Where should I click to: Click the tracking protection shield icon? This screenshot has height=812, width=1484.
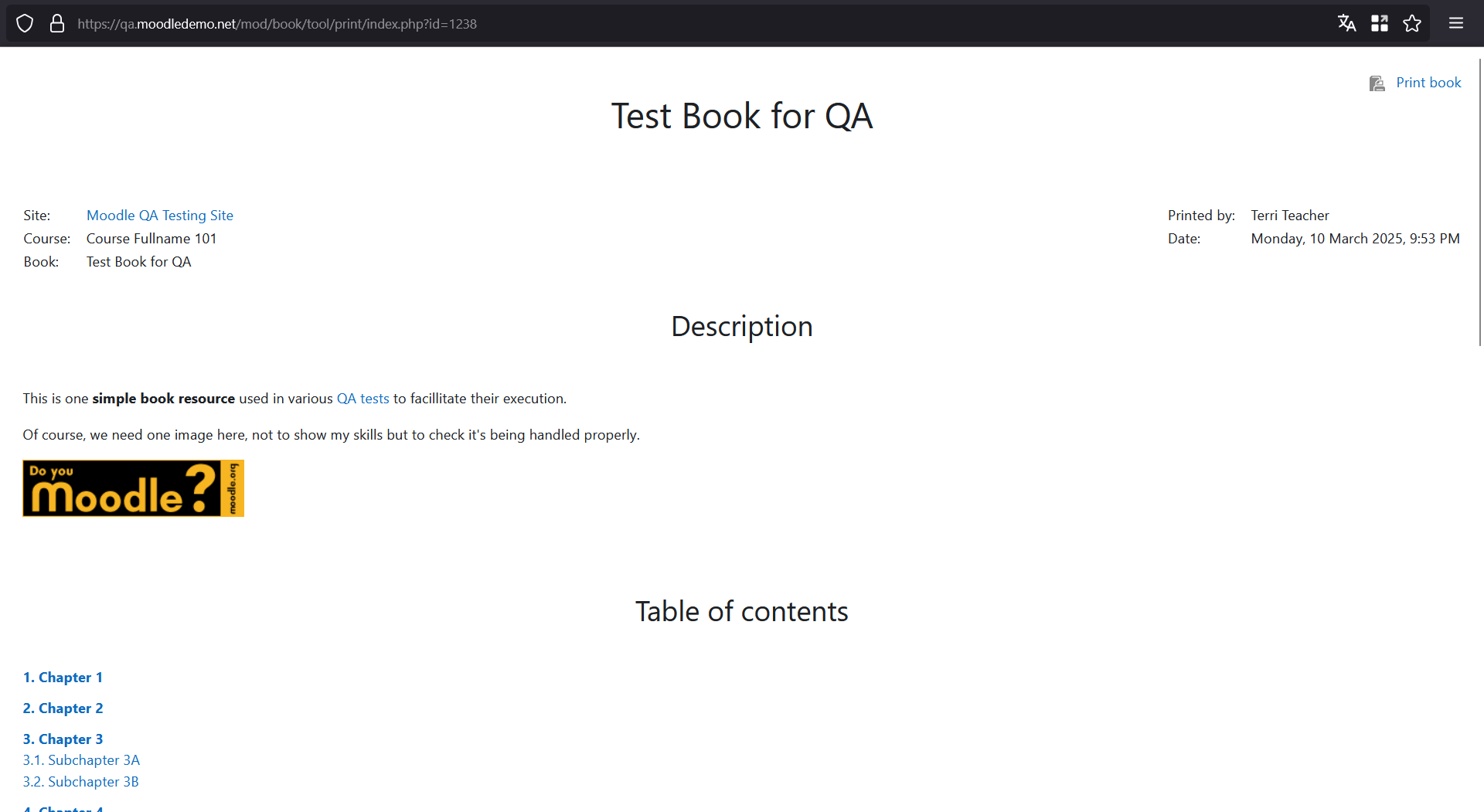click(x=25, y=24)
